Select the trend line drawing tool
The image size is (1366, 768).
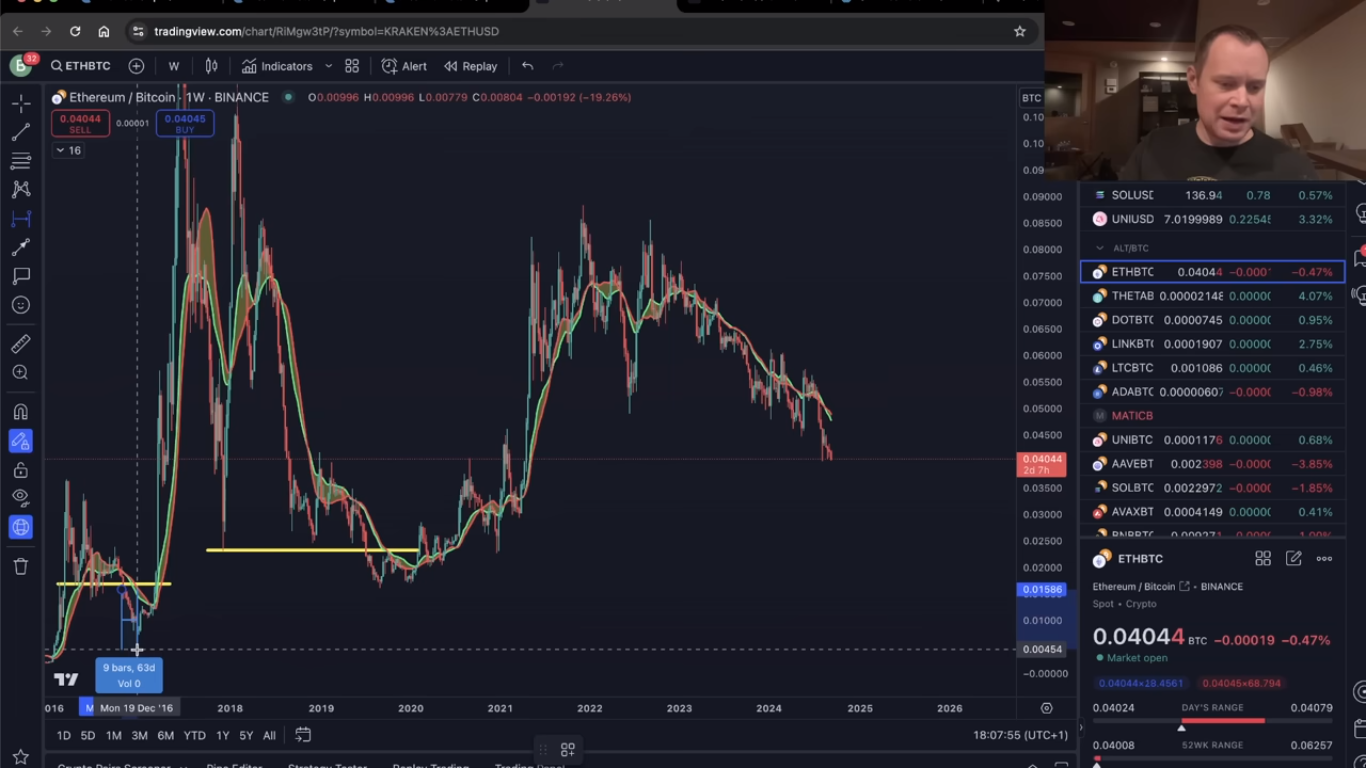coord(21,132)
